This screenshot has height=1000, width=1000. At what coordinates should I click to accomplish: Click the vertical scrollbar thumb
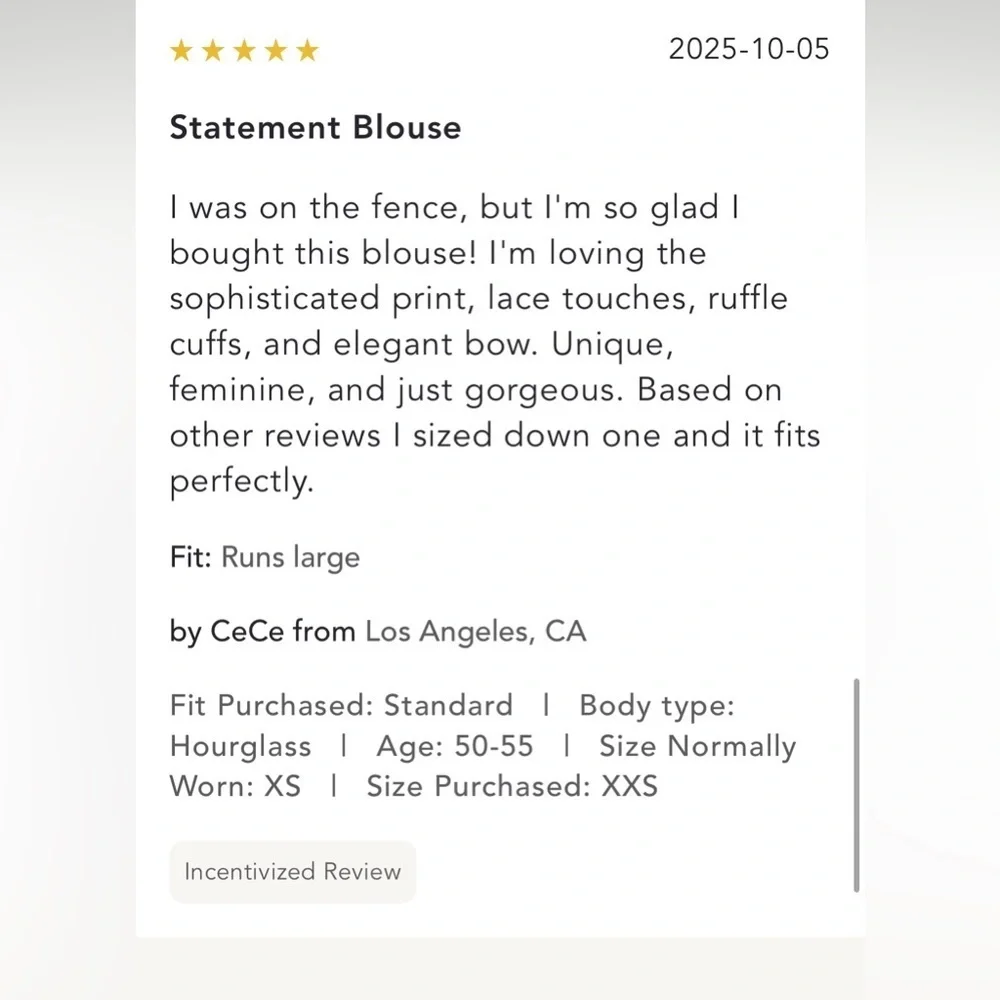click(x=856, y=785)
